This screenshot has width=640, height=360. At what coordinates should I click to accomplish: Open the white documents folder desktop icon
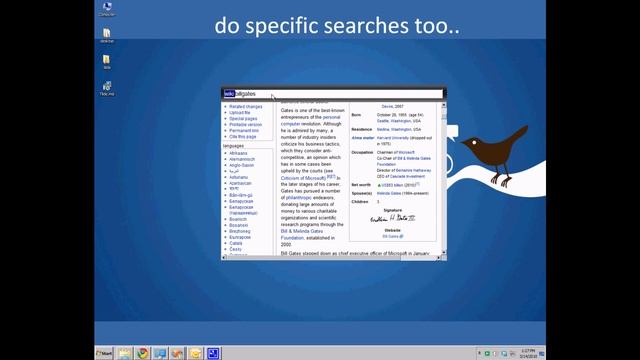pos(107,36)
